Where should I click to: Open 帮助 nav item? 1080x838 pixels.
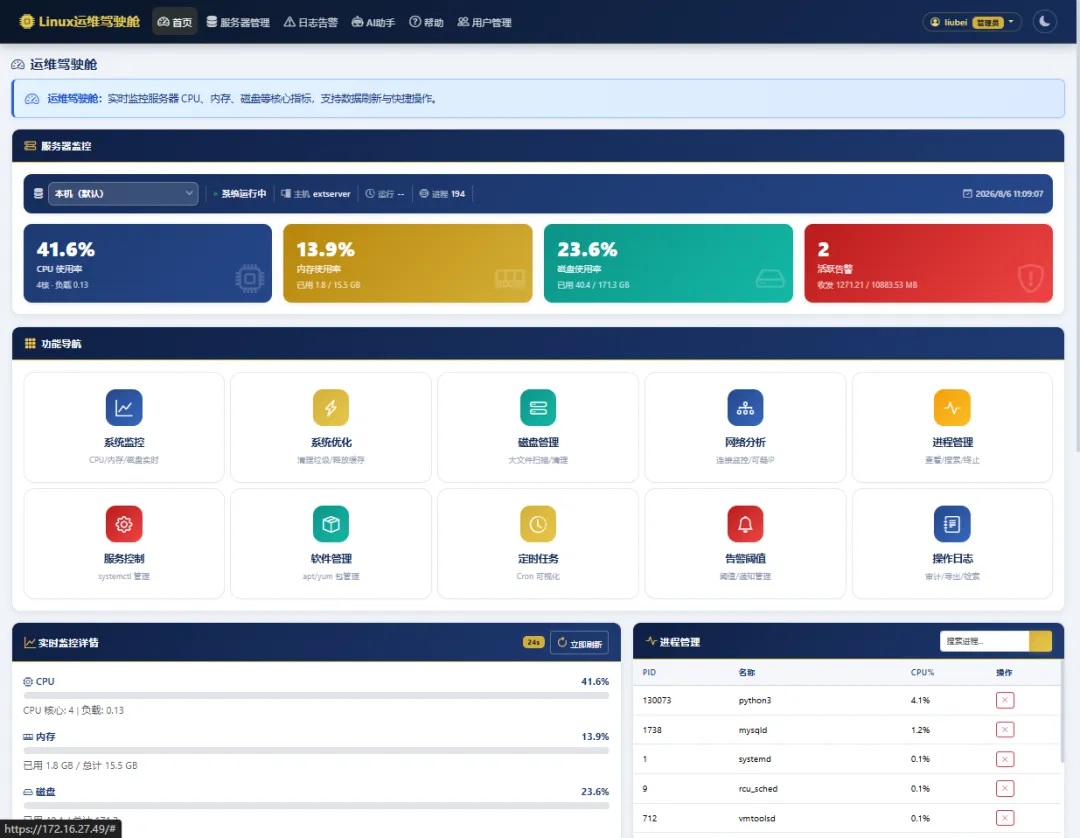(x=426, y=22)
